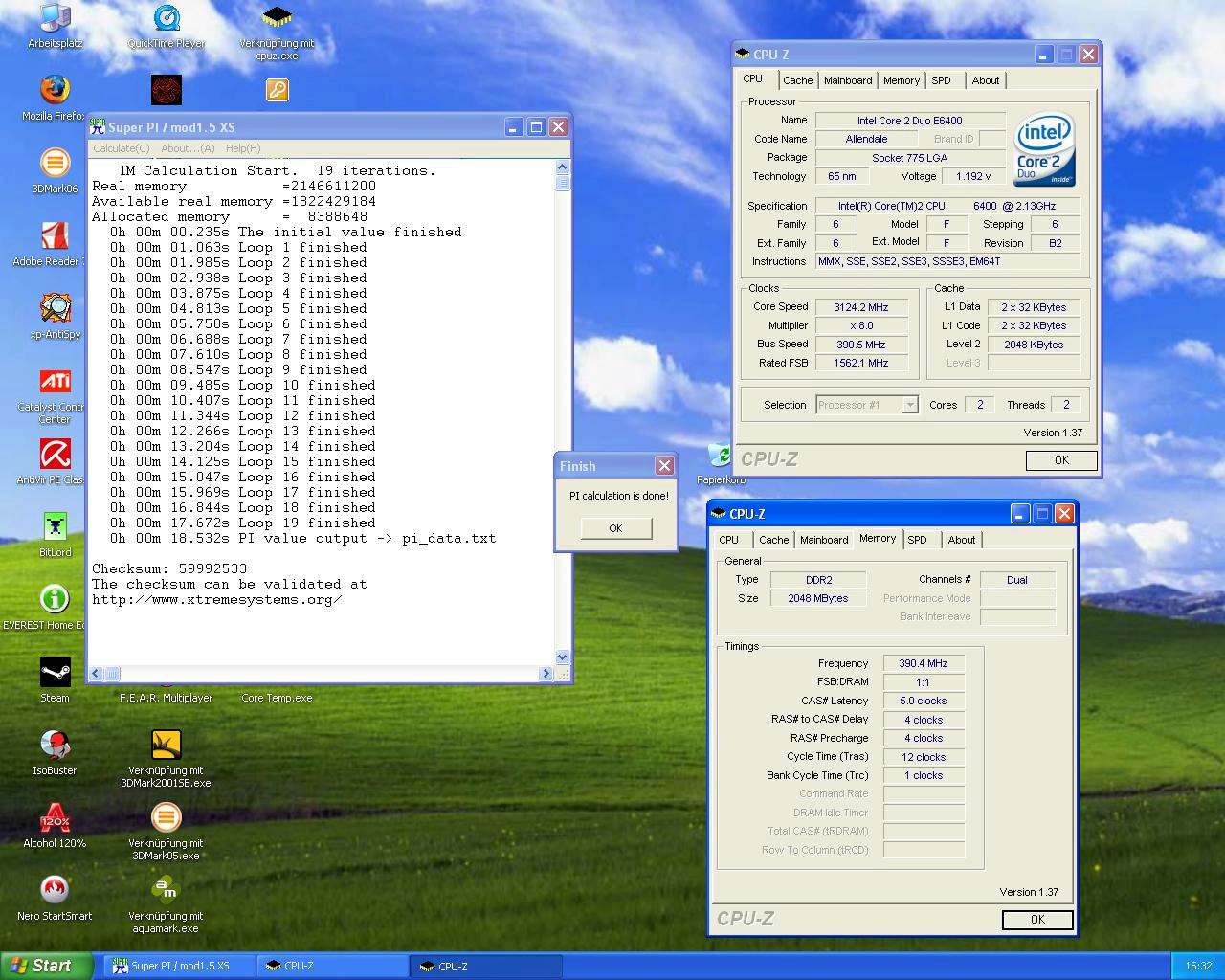Screen dimensions: 1225x980
Task: Switch to CPU tab in lower CPU-Z
Action: pos(729,541)
